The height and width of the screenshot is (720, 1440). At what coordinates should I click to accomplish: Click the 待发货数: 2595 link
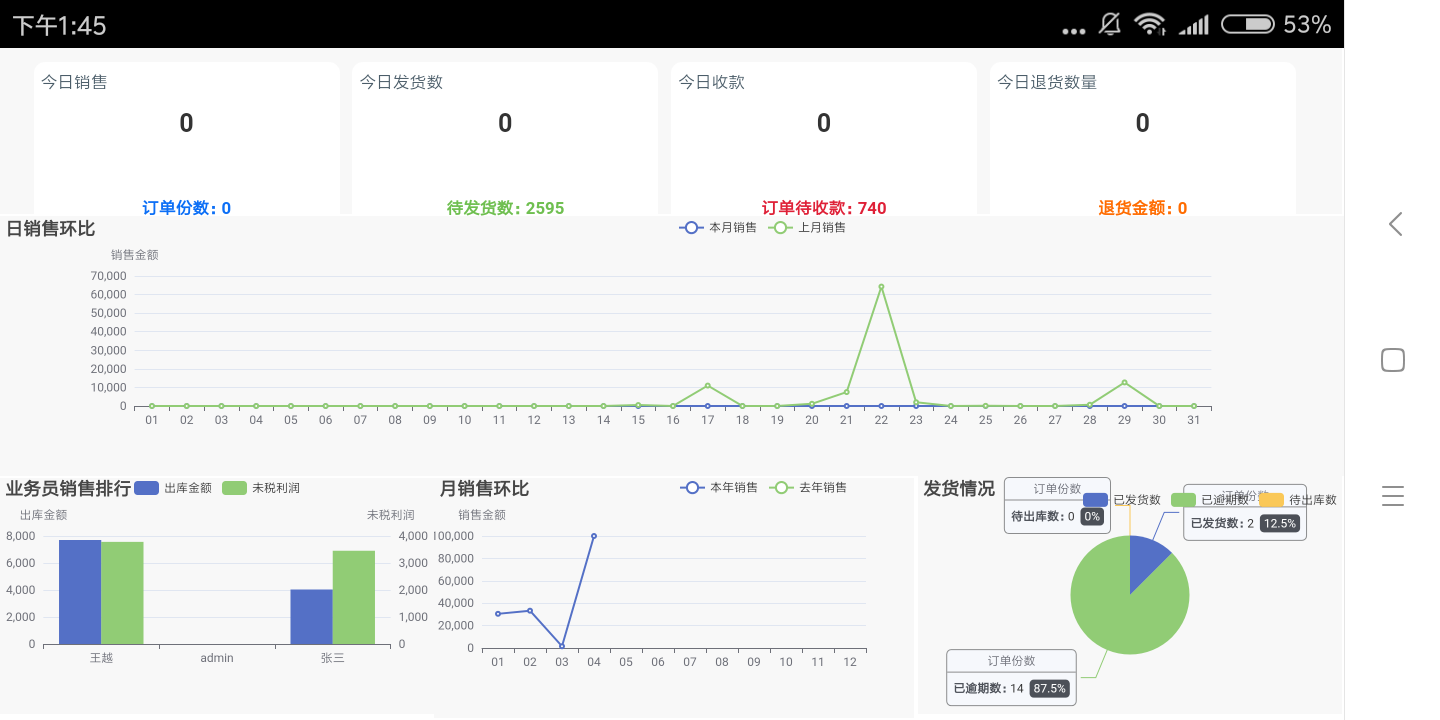click(505, 208)
